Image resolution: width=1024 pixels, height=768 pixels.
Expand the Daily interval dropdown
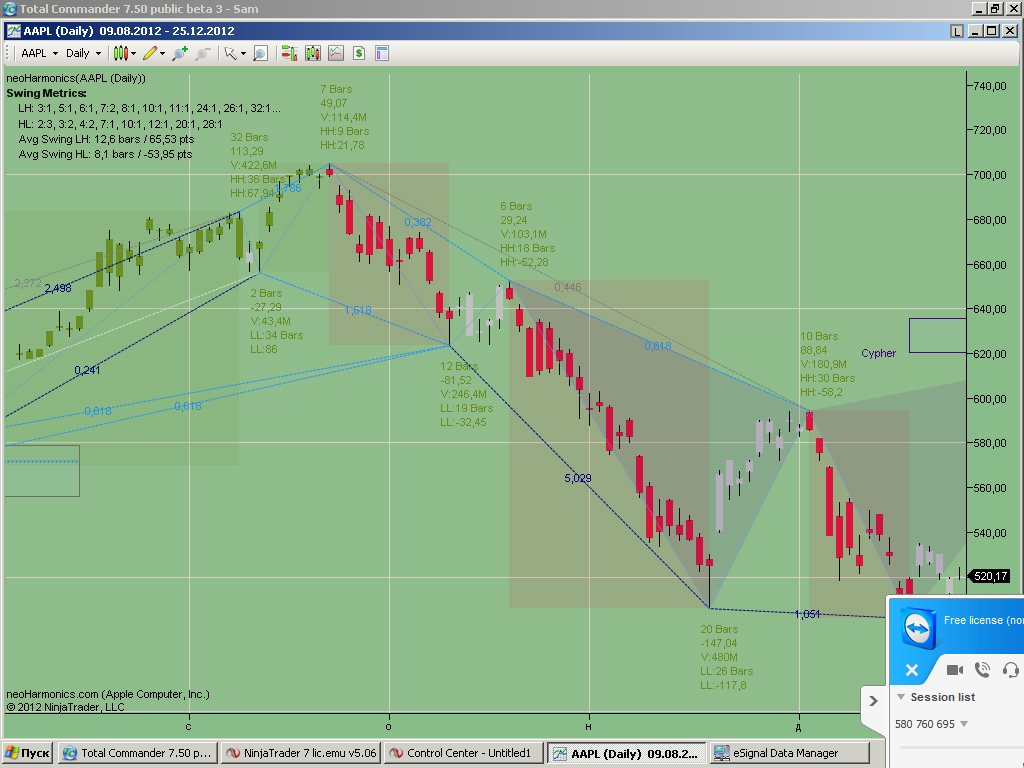(x=84, y=53)
